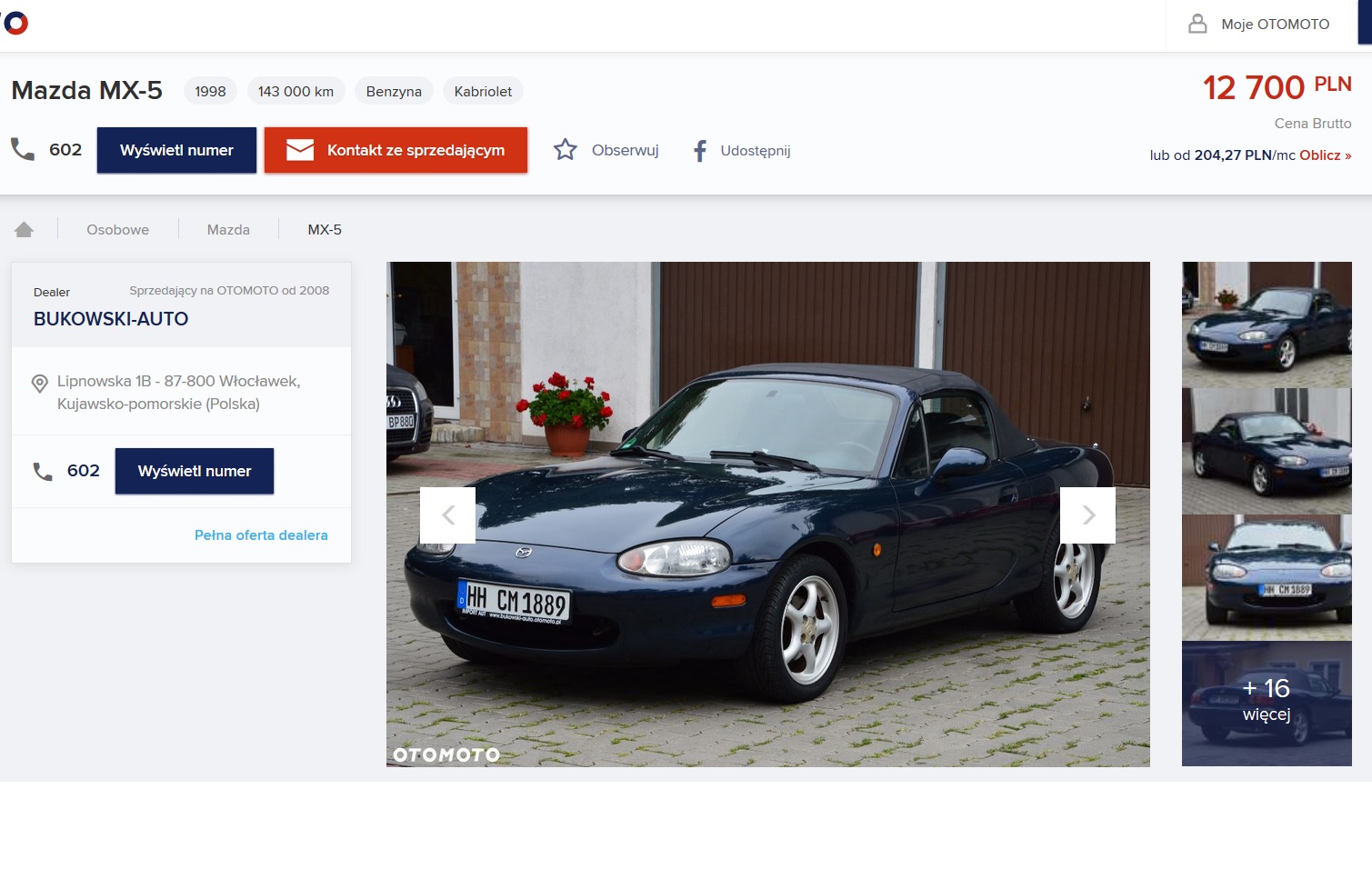Image resolution: width=1372 pixels, height=879 pixels.
Task: Click Sprzedający na OTOMOTO od 2008 text
Action: [x=229, y=291]
